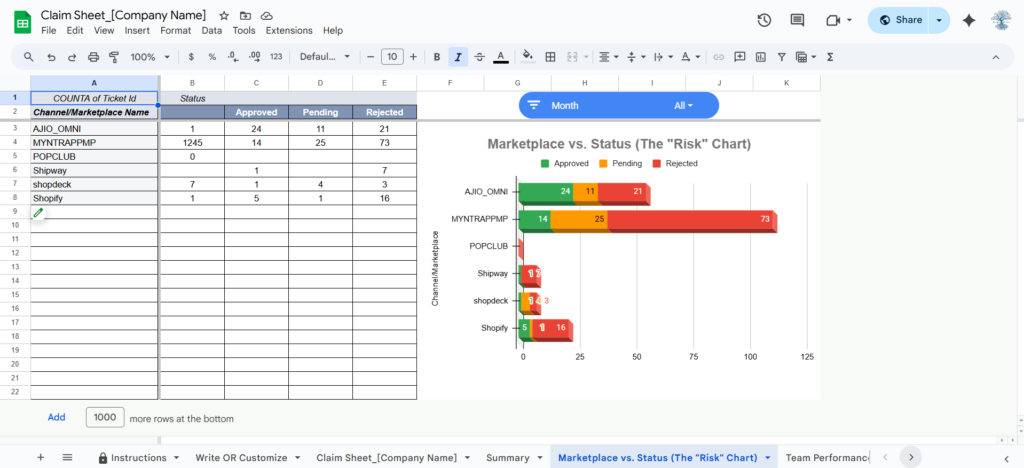Open the Extensions menu
The height and width of the screenshot is (468, 1024).
[289, 31]
